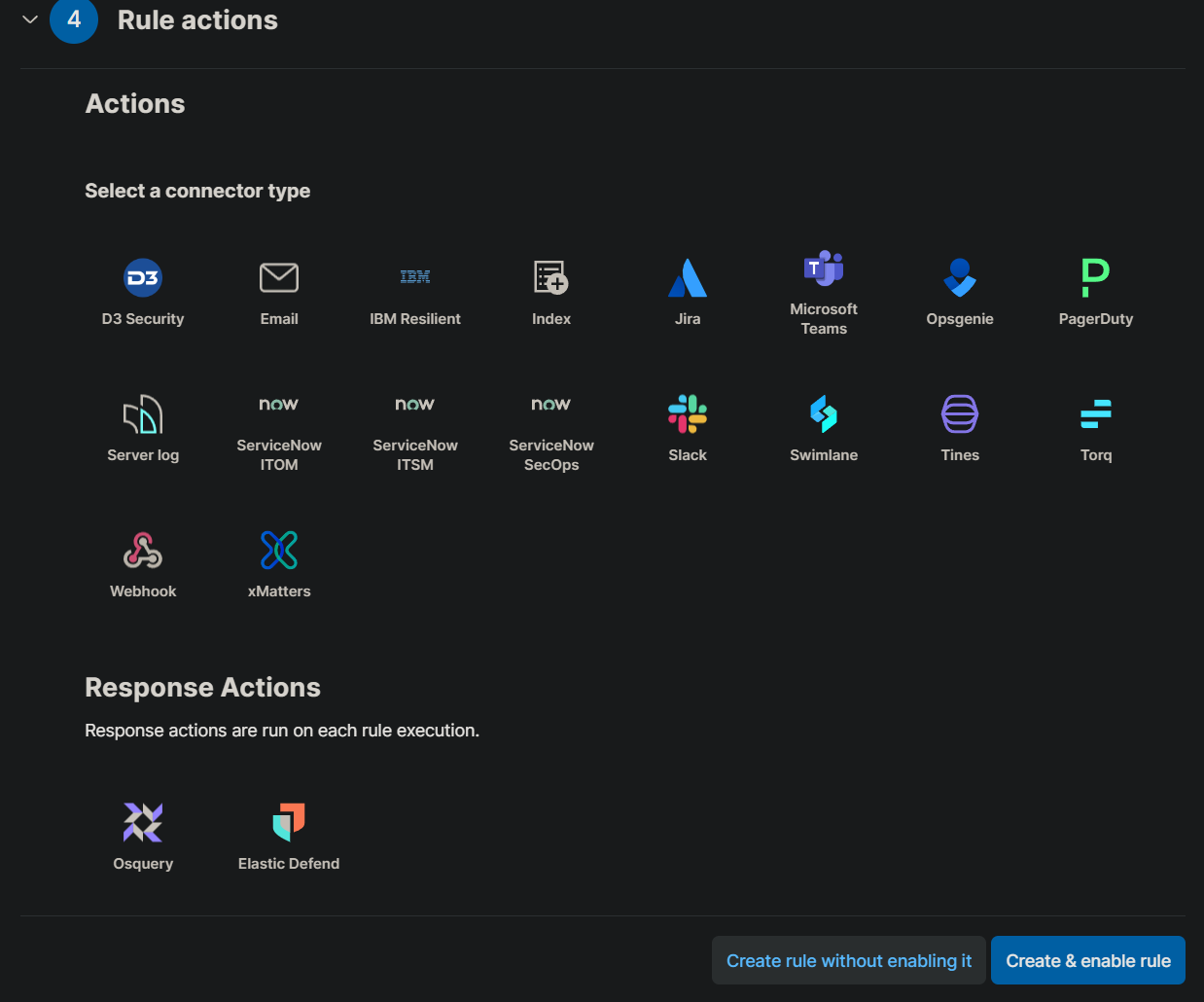Select the Swimlane connector

pyautogui.click(x=824, y=428)
